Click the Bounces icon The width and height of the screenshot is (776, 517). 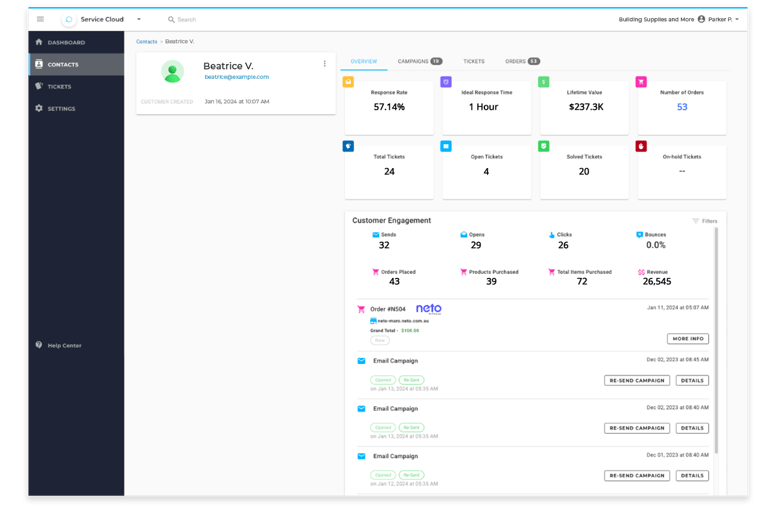tap(639, 235)
